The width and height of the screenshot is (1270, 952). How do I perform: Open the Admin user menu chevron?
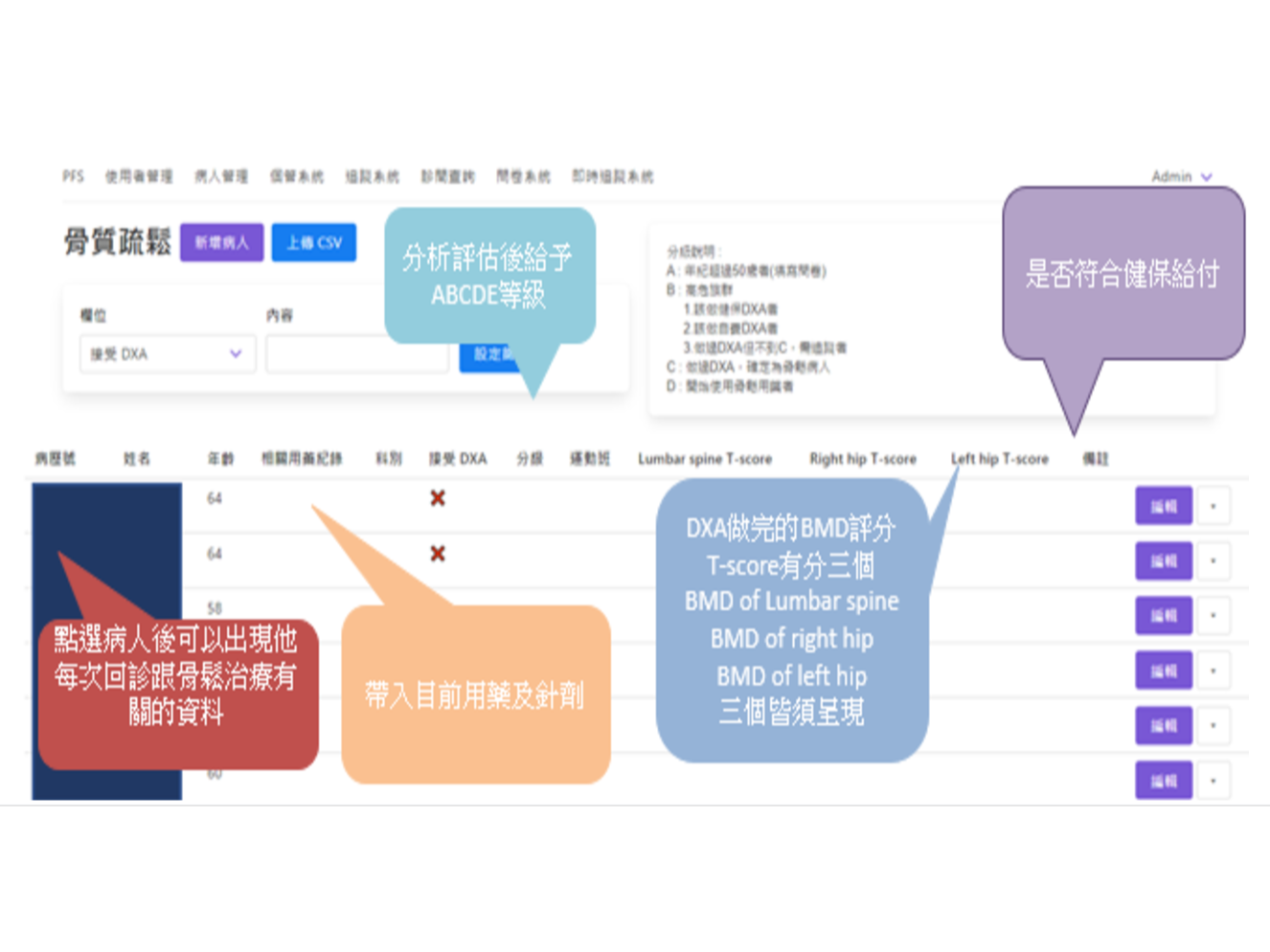click(1206, 177)
